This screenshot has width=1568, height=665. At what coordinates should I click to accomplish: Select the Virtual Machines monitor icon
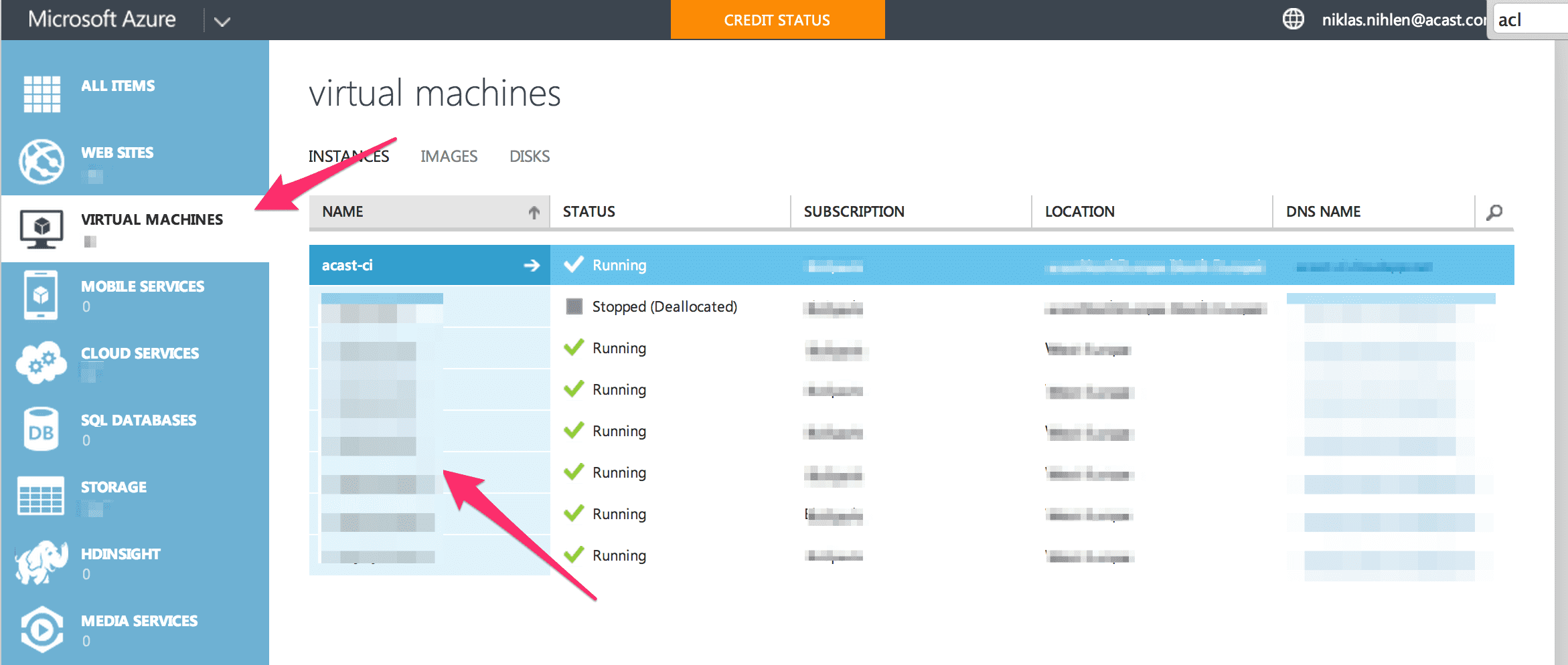(x=42, y=228)
